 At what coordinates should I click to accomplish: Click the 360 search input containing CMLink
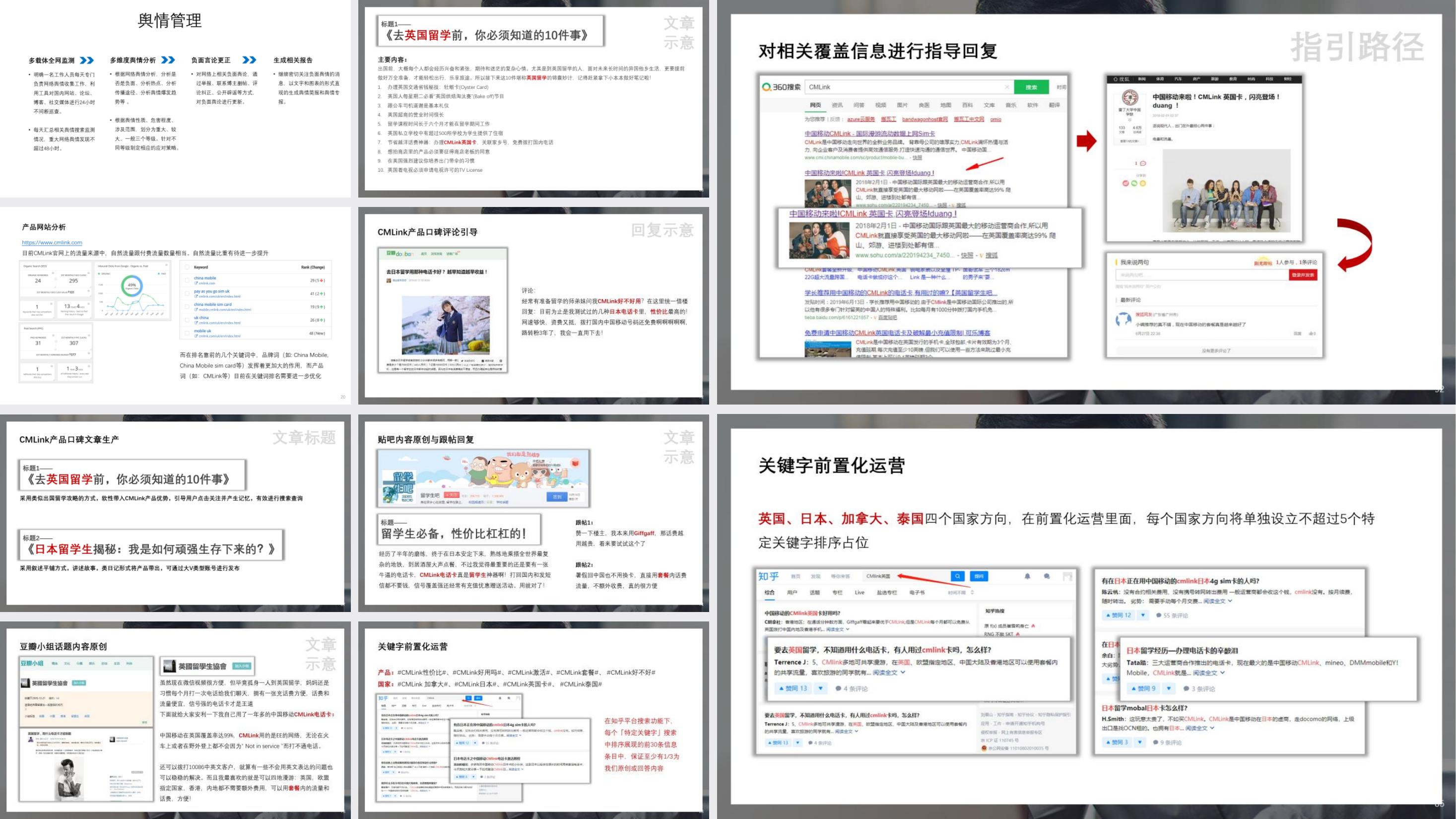(x=909, y=87)
